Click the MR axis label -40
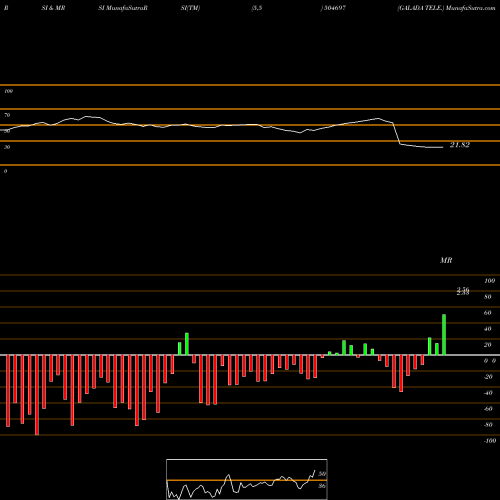Screen dimensions: 500x500 (x=488, y=393)
